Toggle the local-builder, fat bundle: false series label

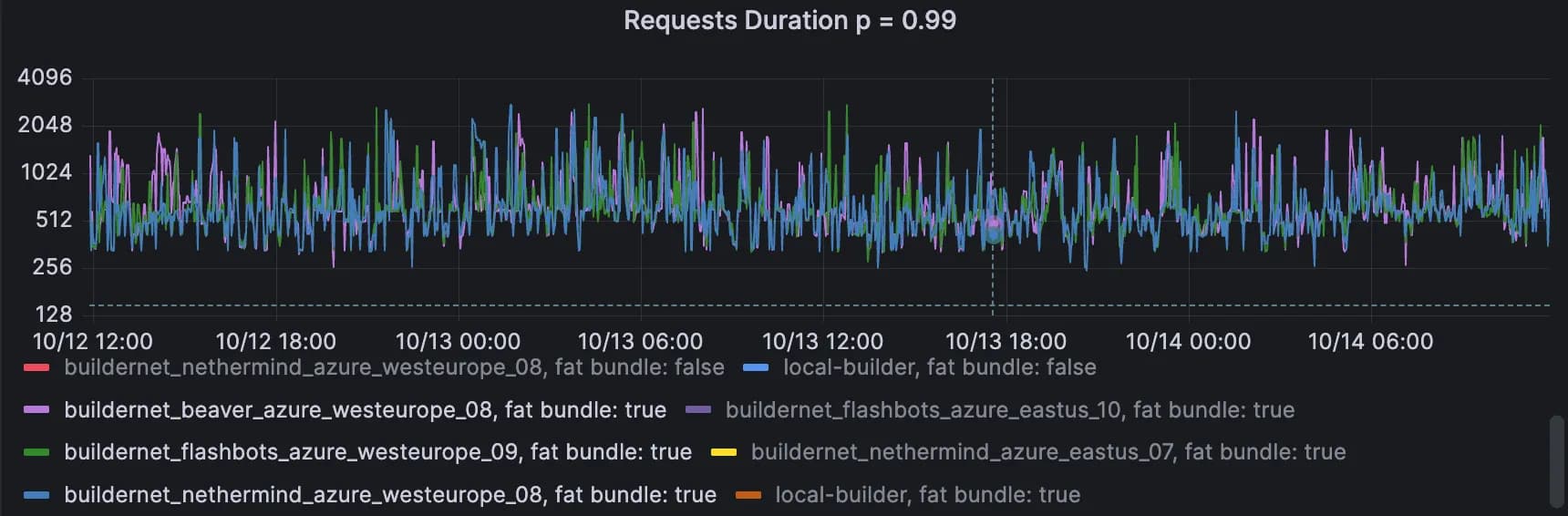[x=939, y=367]
